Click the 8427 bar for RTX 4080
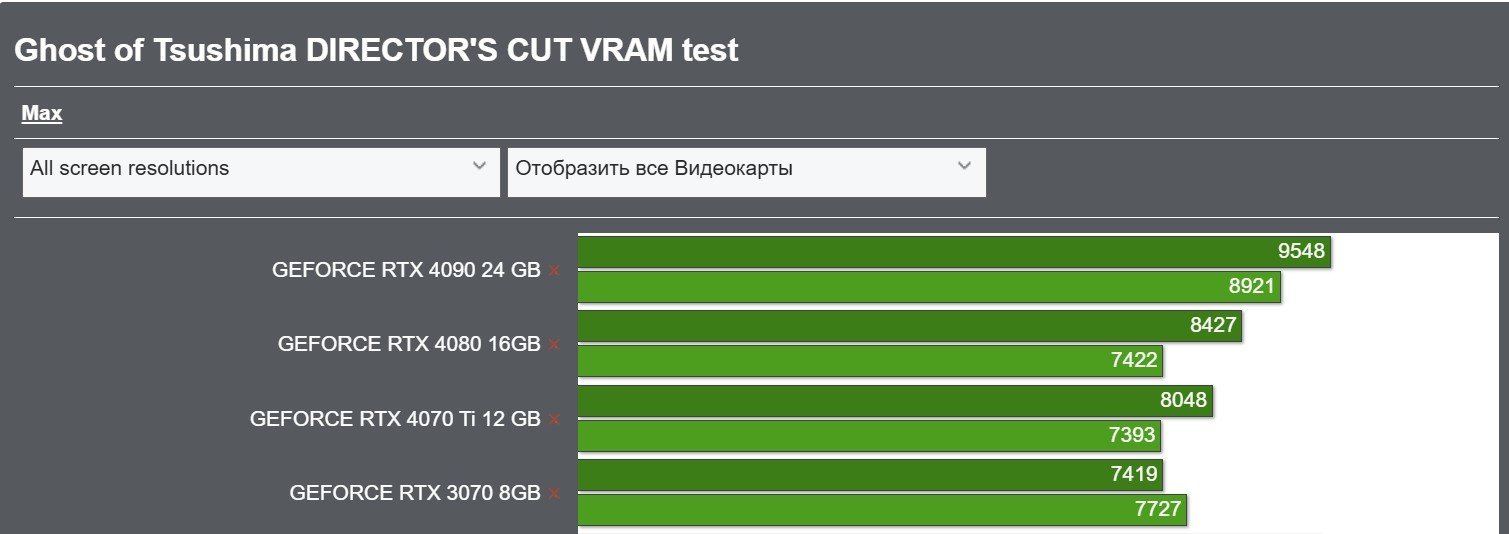The width and height of the screenshot is (1509, 534). point(910,325)
